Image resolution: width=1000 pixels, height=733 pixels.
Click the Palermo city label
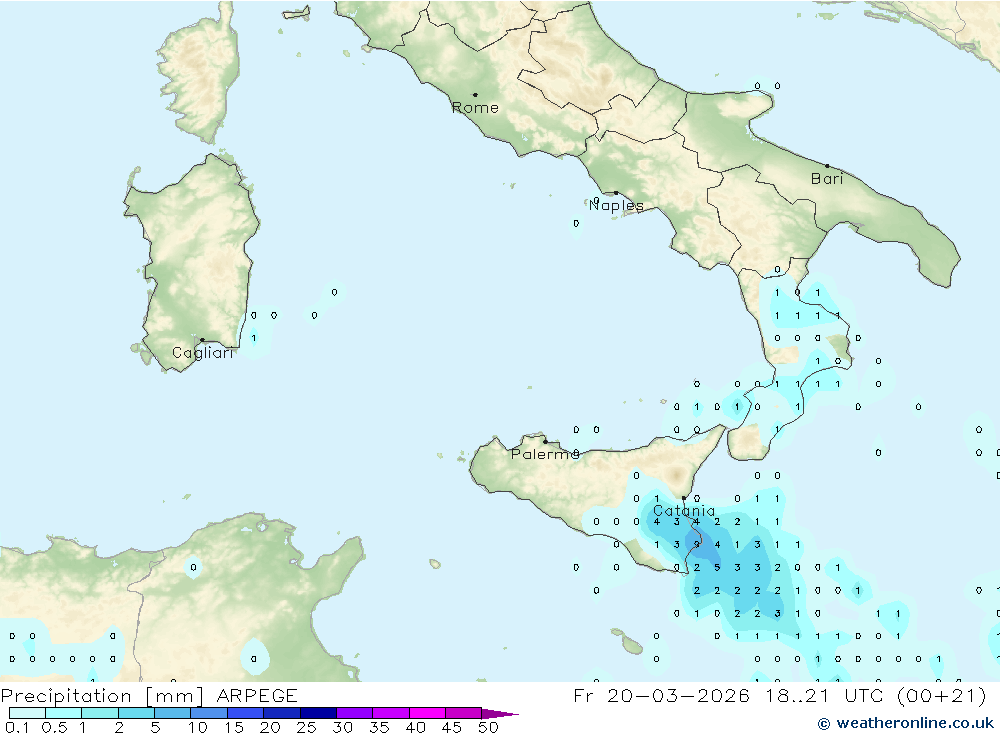point(545,454)
